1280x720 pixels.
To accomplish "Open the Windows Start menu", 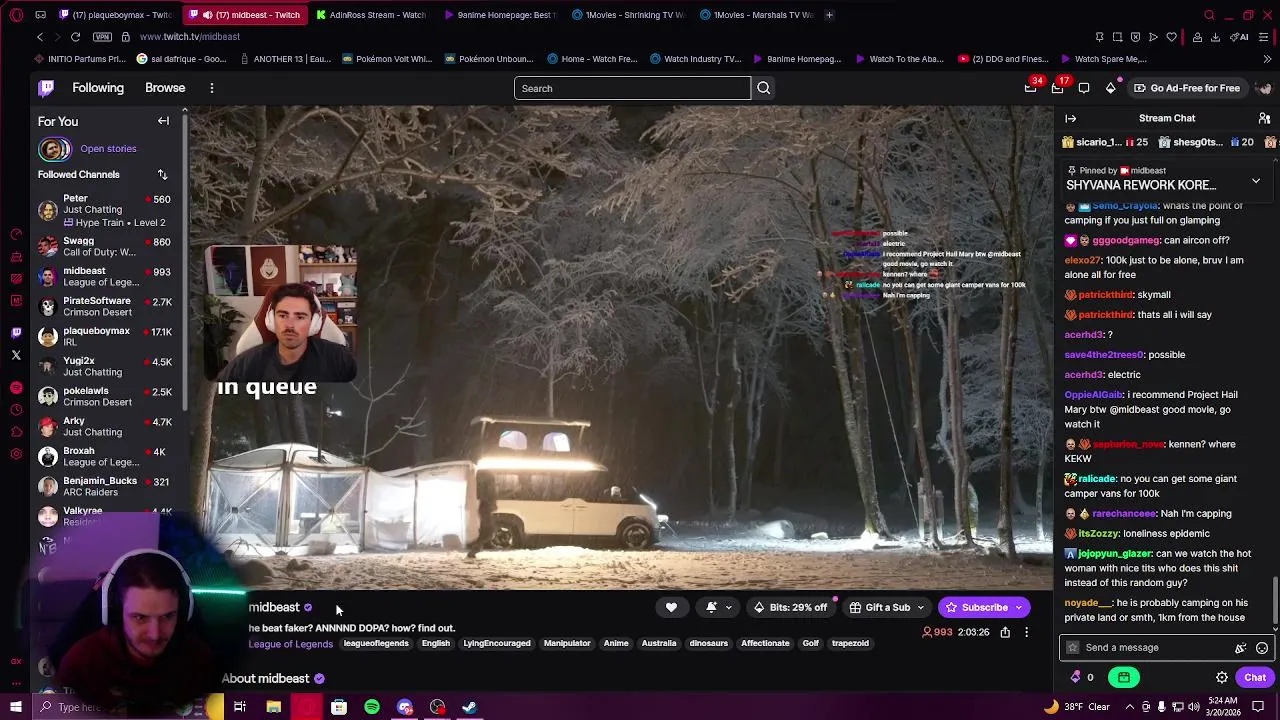I will (x=15, y=707).
